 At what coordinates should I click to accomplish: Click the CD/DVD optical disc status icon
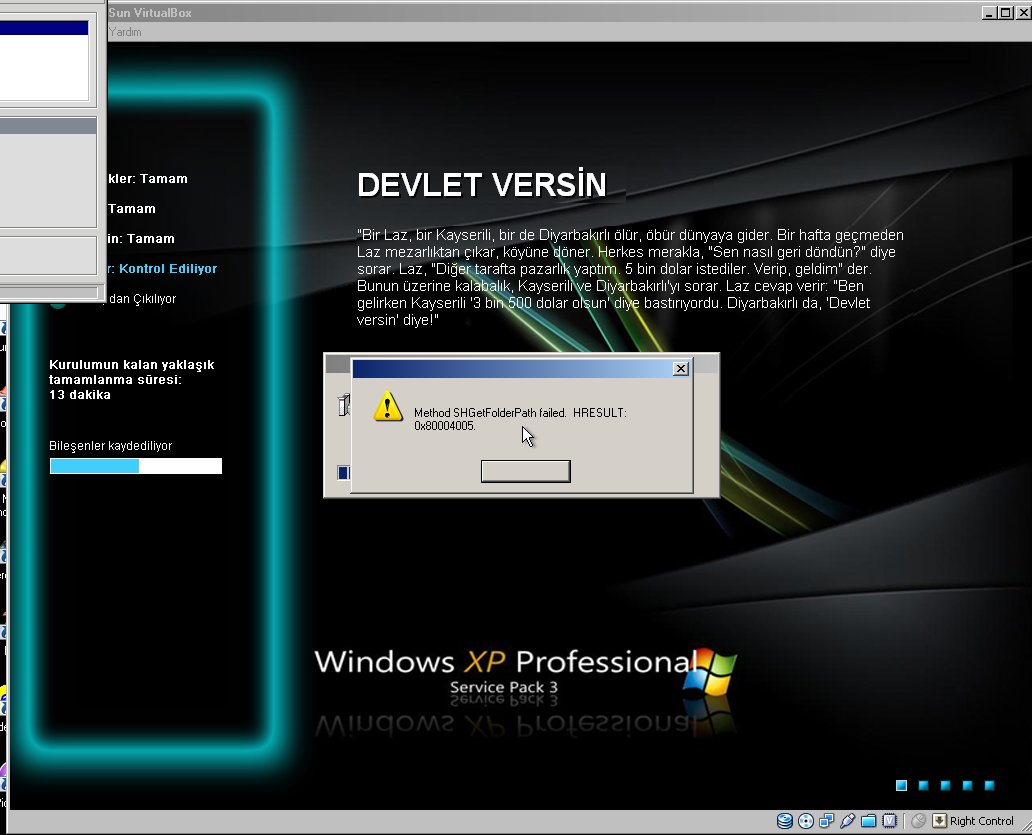(x=806, y=821)
